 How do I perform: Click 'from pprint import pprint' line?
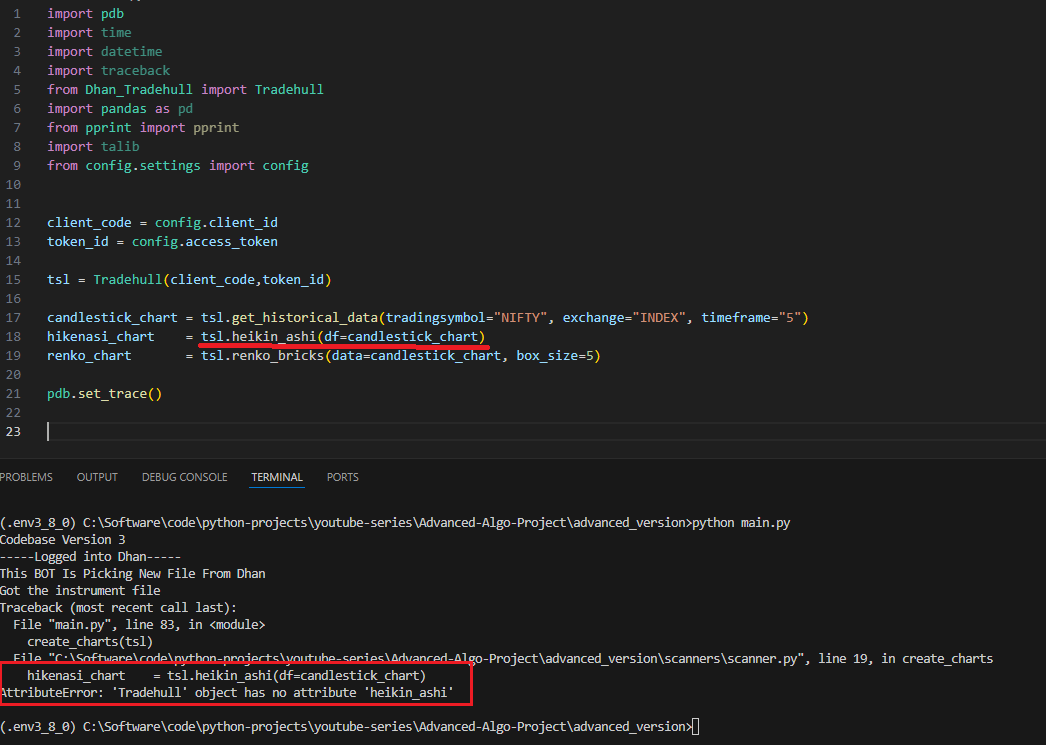[143, 127]
